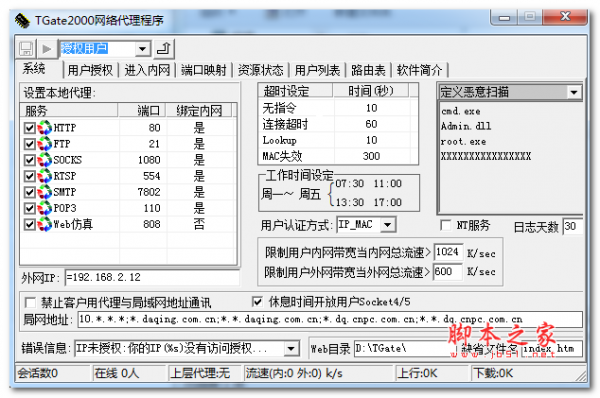Open the 进入内网 tab
Viewport: 600px width, 398px height.
click(x=147, y=70)
